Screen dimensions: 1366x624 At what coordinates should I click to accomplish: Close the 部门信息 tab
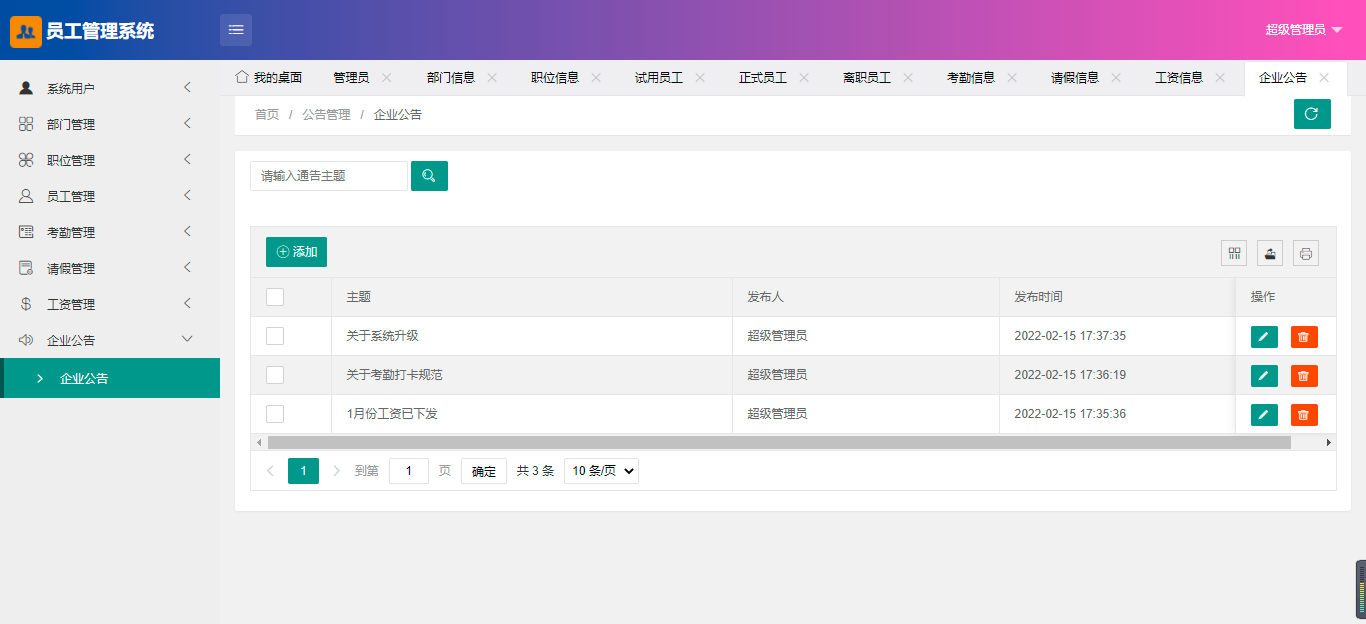[492, 77]
